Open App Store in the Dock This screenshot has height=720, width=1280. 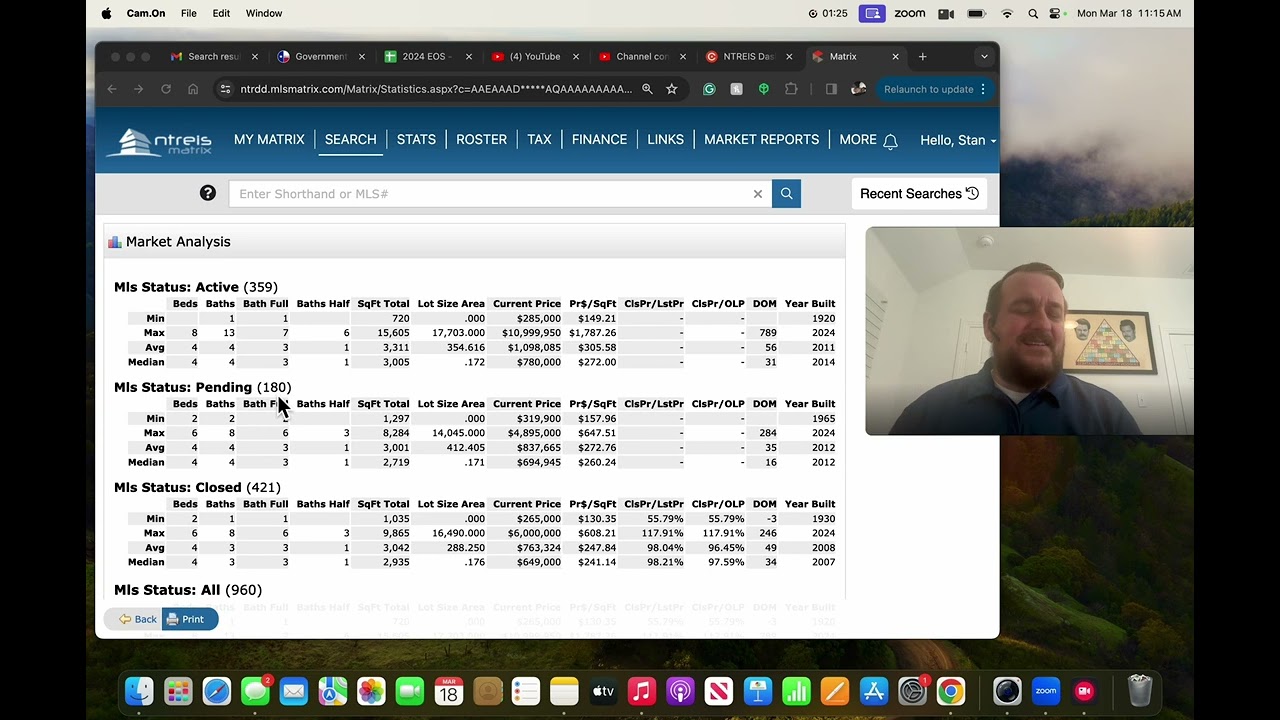tap(874, 691)
